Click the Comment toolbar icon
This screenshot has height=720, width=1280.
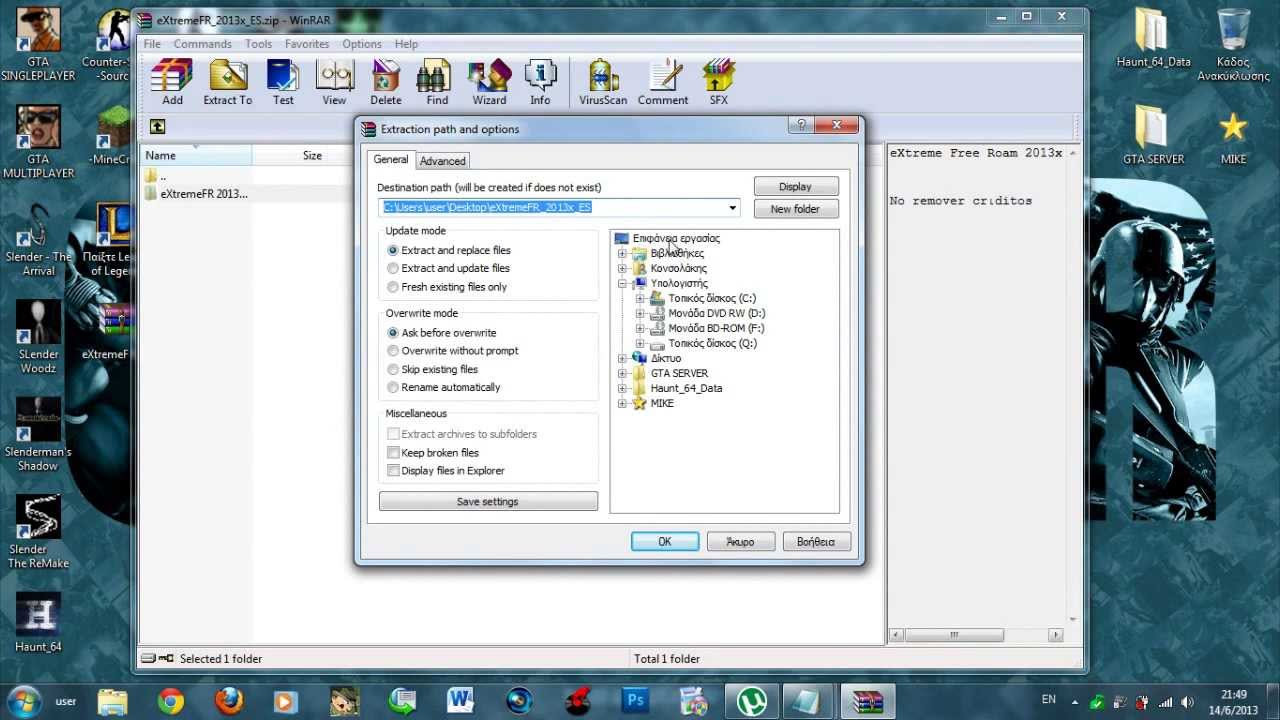point(663,82)
